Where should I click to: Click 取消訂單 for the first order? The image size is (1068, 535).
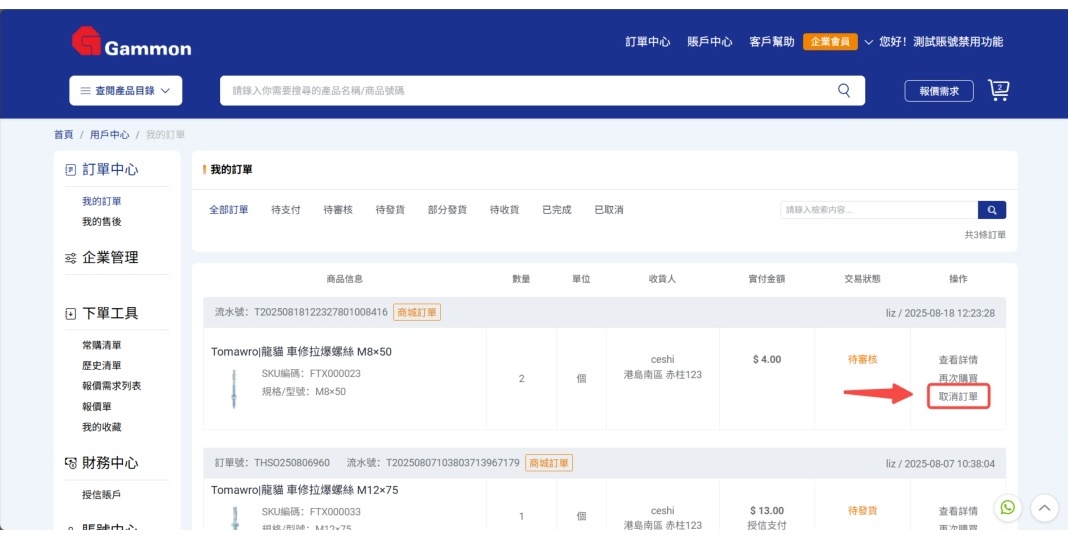click(958, 397)
